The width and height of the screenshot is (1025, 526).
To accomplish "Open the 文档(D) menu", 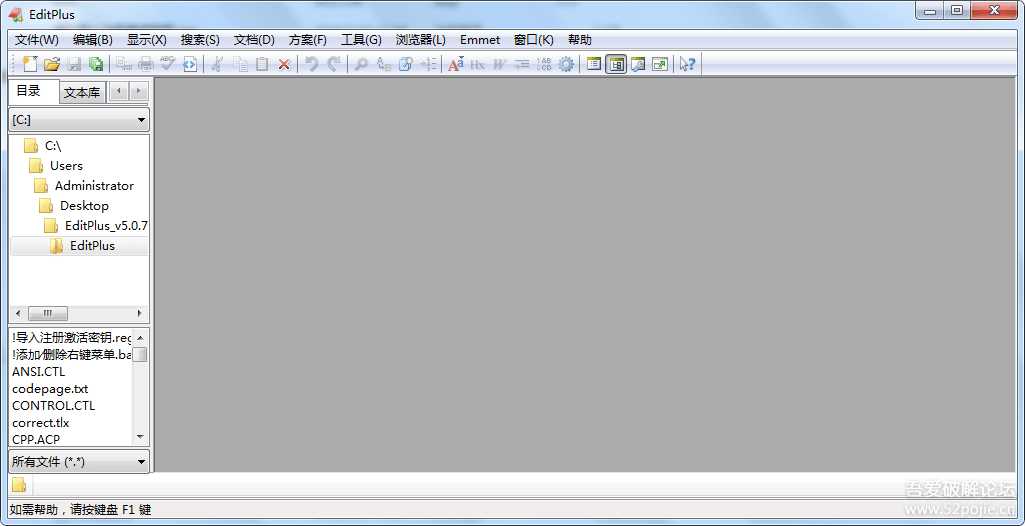I will point(254,40).
